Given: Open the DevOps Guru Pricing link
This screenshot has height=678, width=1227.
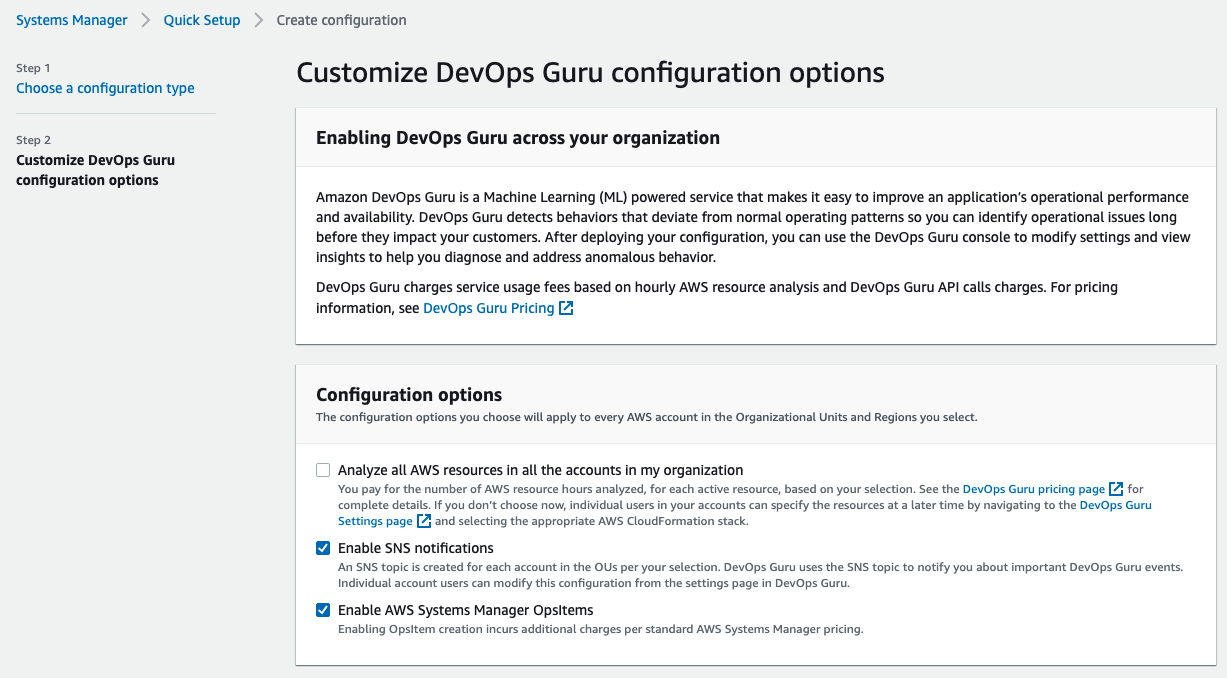Looking at the screenshot, I should (x=488, y=308).
